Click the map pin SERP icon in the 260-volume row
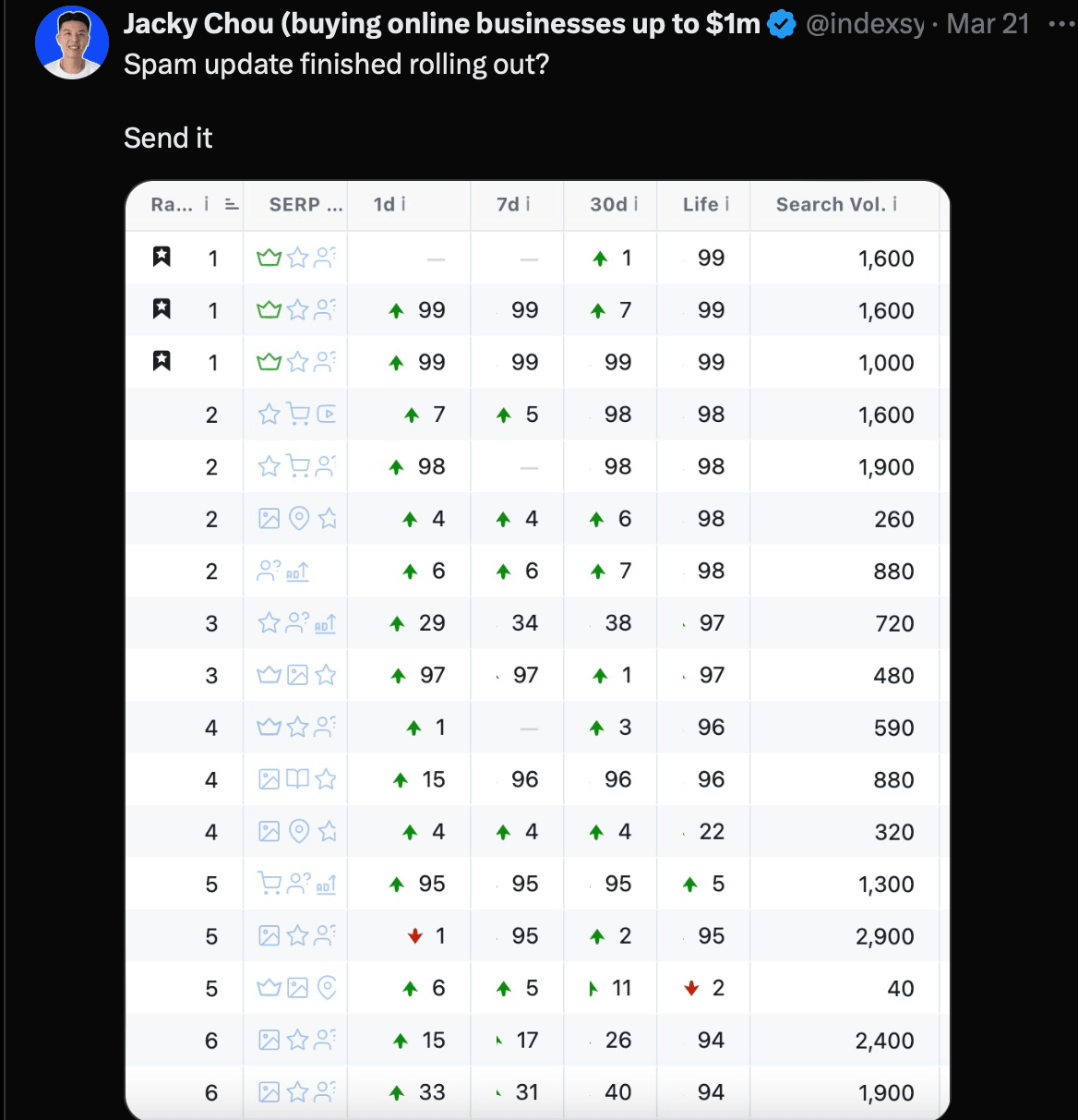1078x1120 pixels. tap(298, 519)
